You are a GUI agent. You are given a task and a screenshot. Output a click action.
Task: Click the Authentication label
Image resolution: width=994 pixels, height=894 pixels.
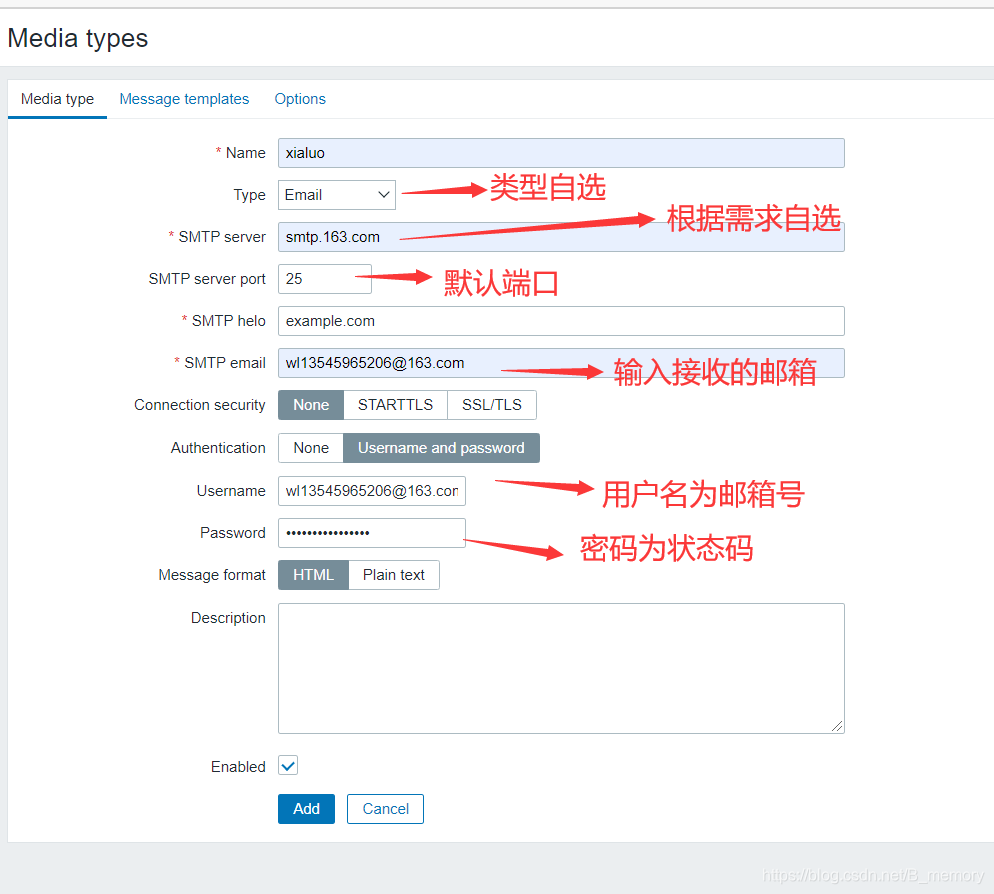218,448
